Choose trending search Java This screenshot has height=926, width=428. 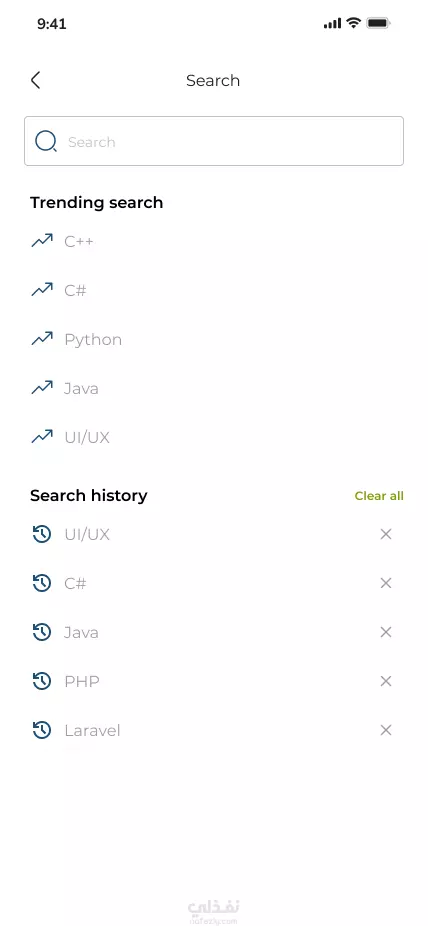[x=81, y=389]
